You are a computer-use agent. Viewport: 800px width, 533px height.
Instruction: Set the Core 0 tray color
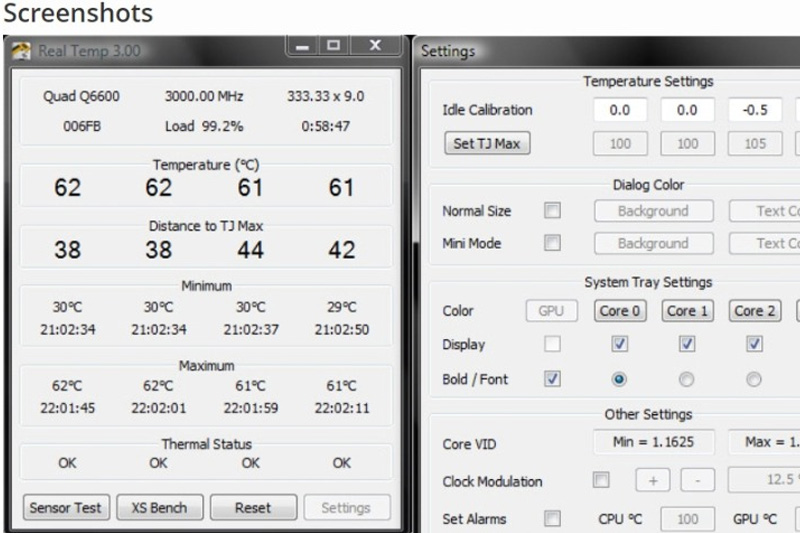tap(620, 311)
